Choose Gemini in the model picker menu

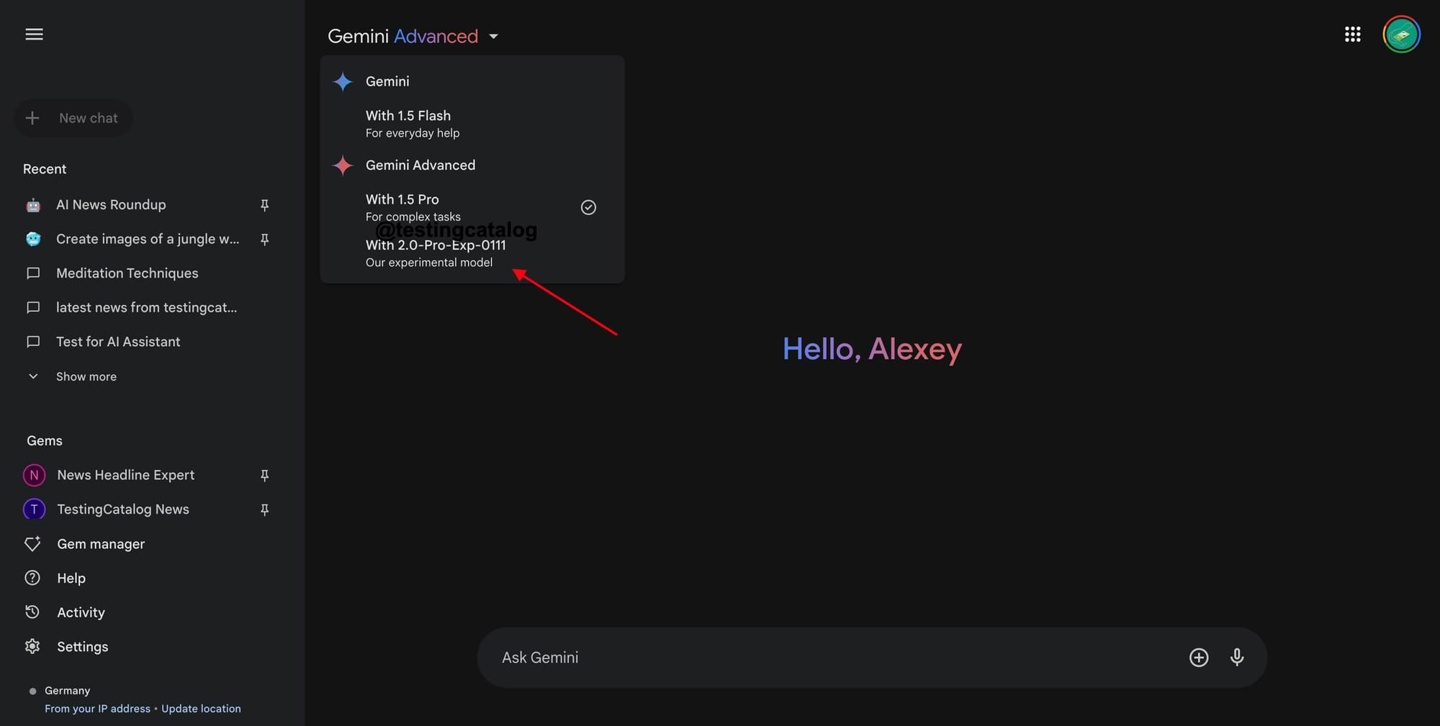tap(387, 79)
